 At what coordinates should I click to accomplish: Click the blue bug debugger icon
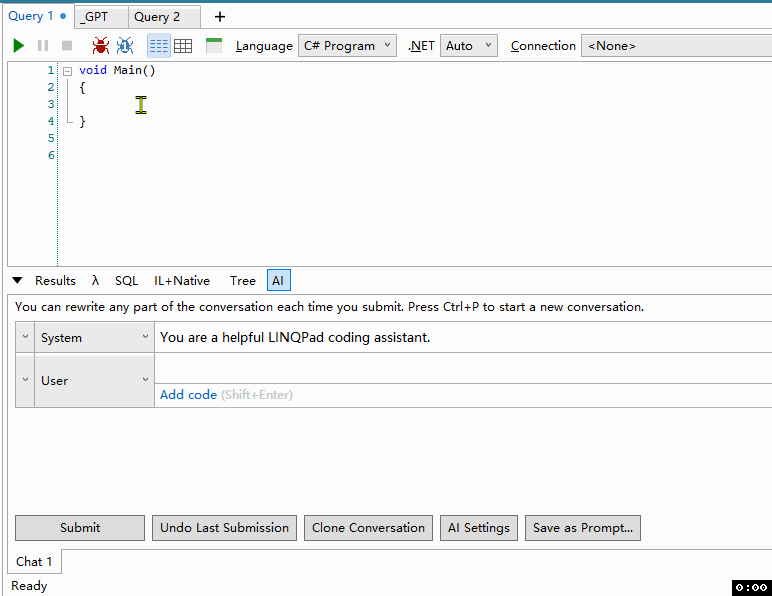[x=125, y=46]
